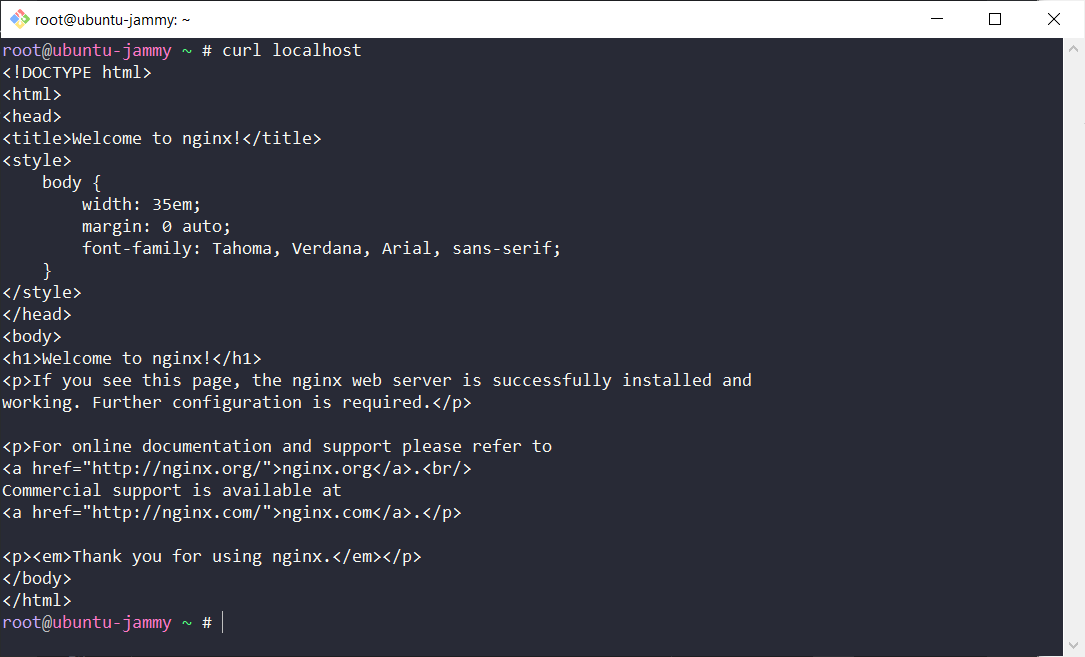Place the cursor at the shell prompt
The height and width of the screenshot is (657, 1085).
point(220,622)
